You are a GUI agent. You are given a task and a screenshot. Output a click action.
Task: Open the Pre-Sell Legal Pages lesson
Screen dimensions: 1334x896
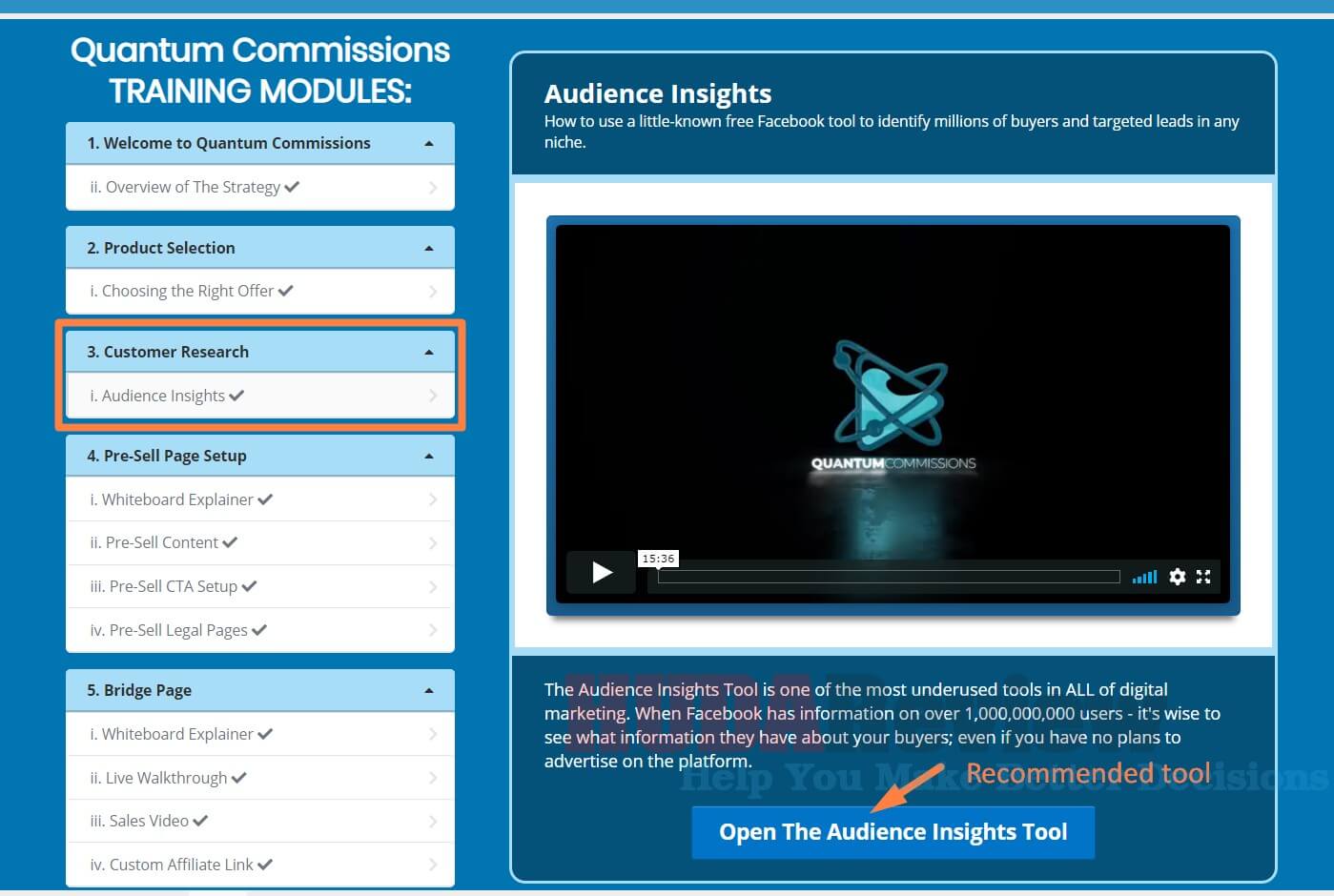(260, 630)
